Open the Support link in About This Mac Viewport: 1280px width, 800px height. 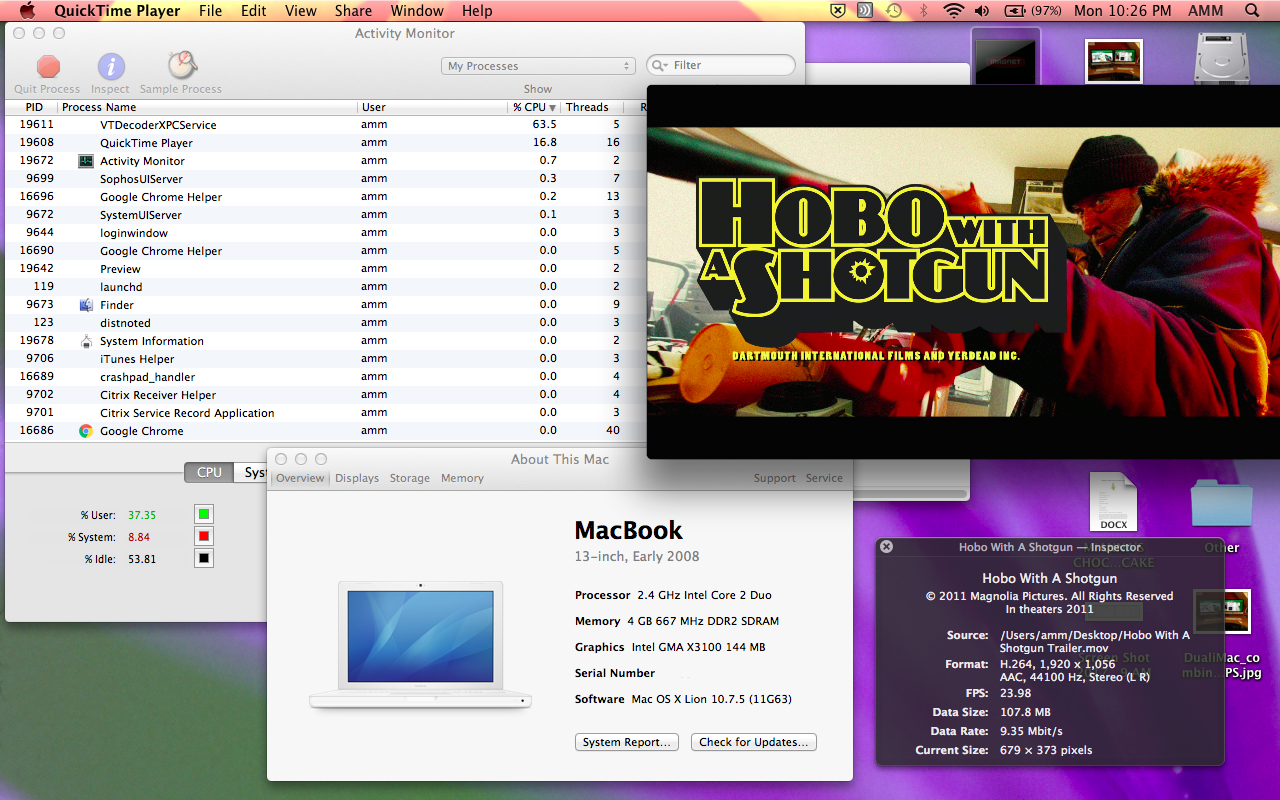click(775, 478)
